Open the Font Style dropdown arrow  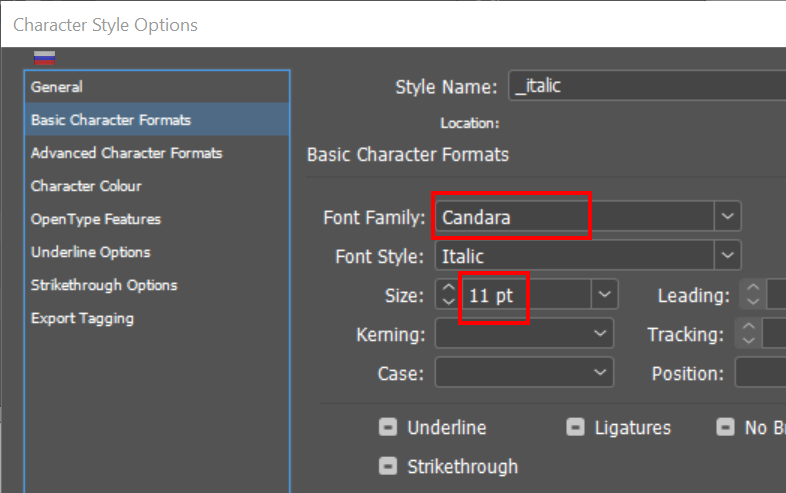point(727,255)
